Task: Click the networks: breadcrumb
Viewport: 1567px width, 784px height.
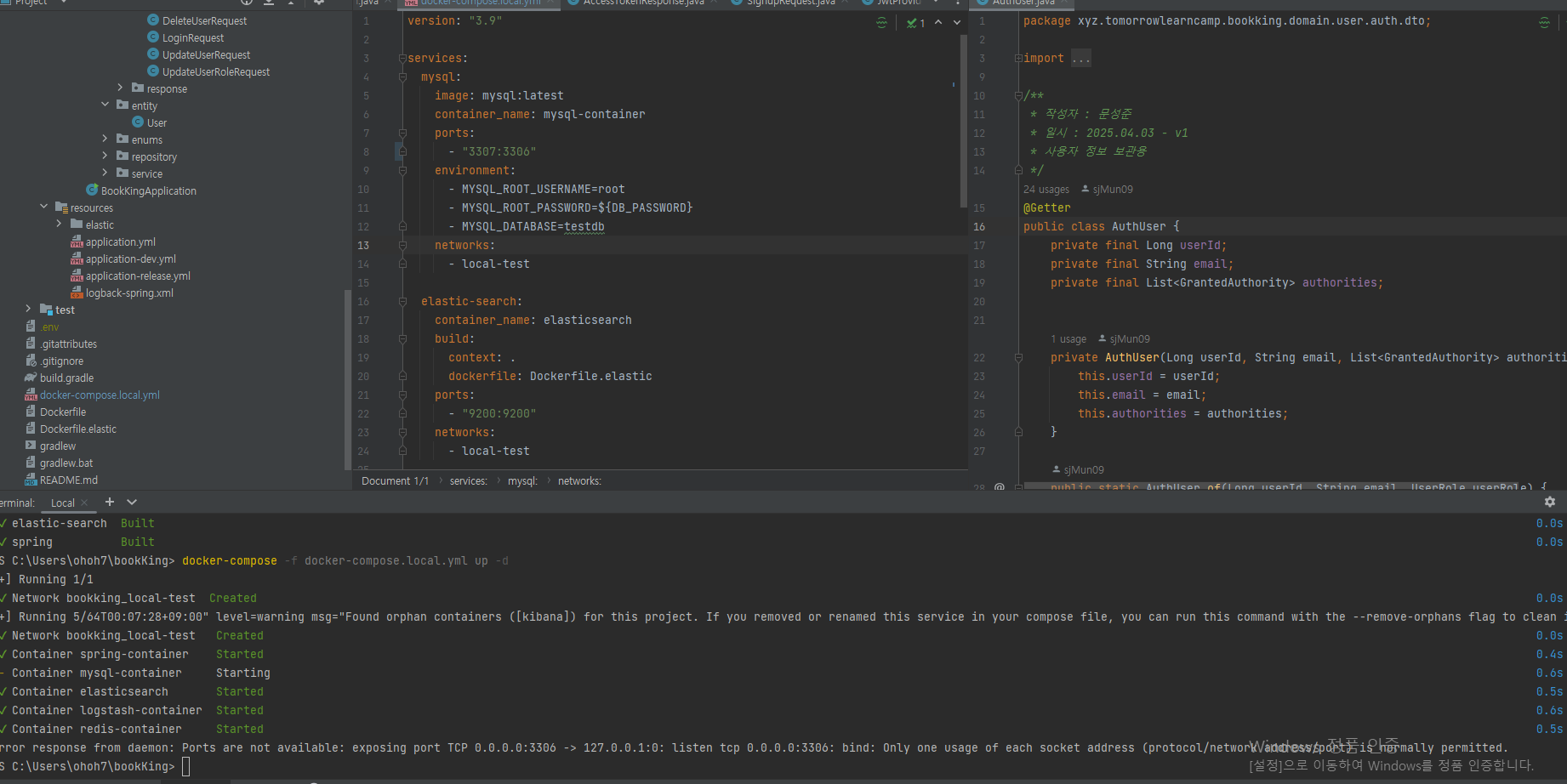Action: point(579,481)
